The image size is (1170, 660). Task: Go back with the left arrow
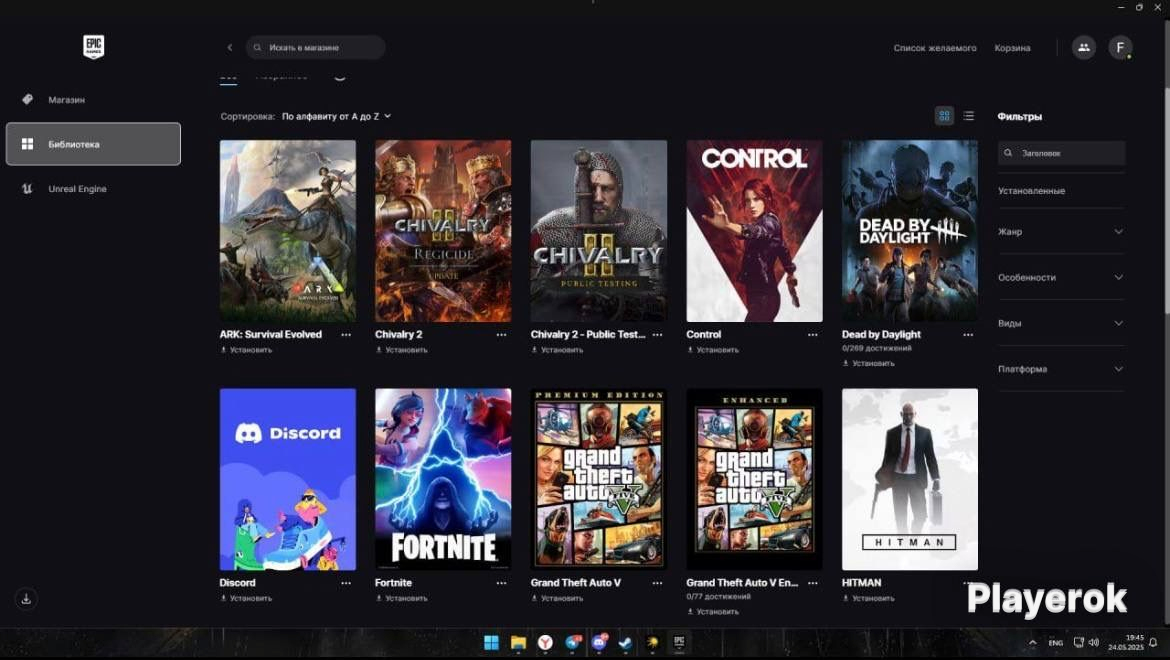pos(230,48)
